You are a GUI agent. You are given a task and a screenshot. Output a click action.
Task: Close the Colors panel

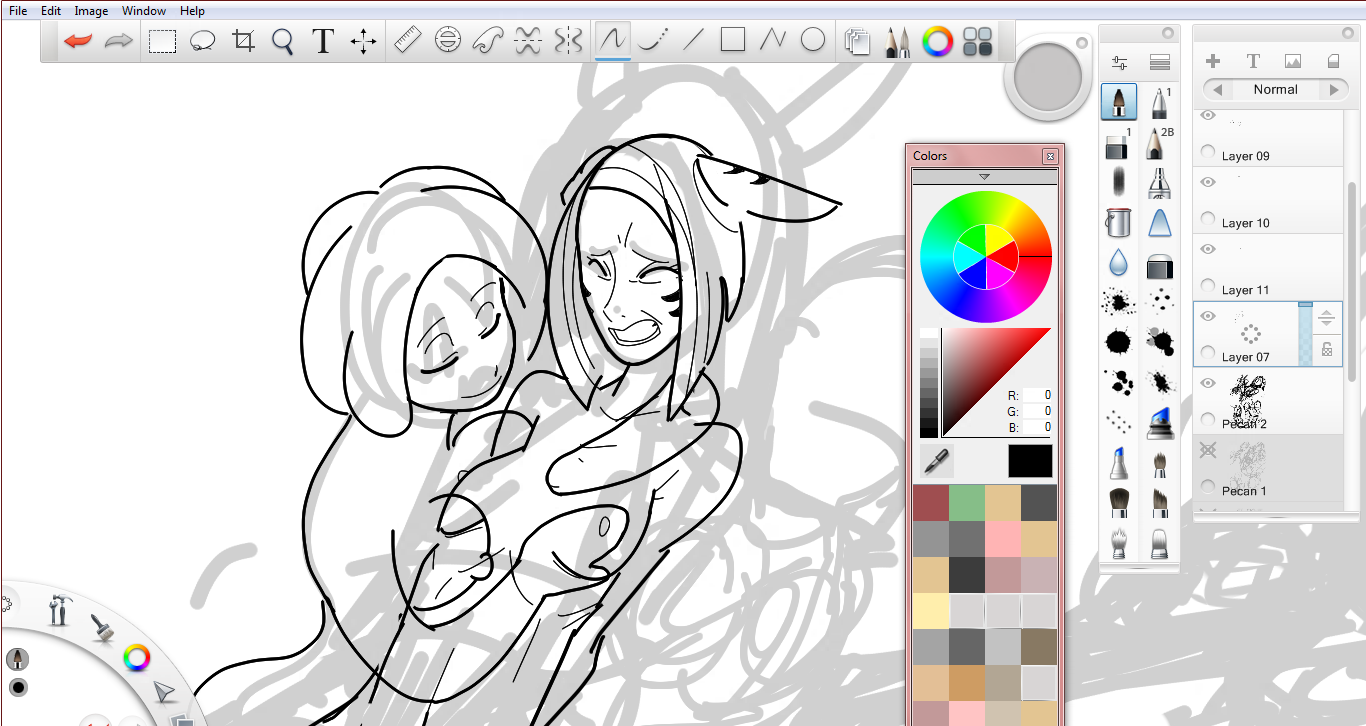coord(1050,156)
